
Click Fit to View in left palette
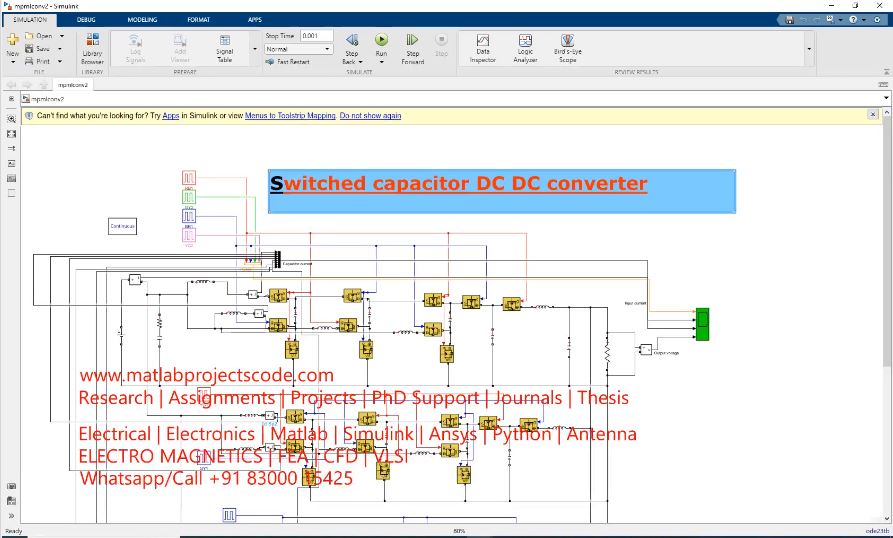[x=11, y=134]
